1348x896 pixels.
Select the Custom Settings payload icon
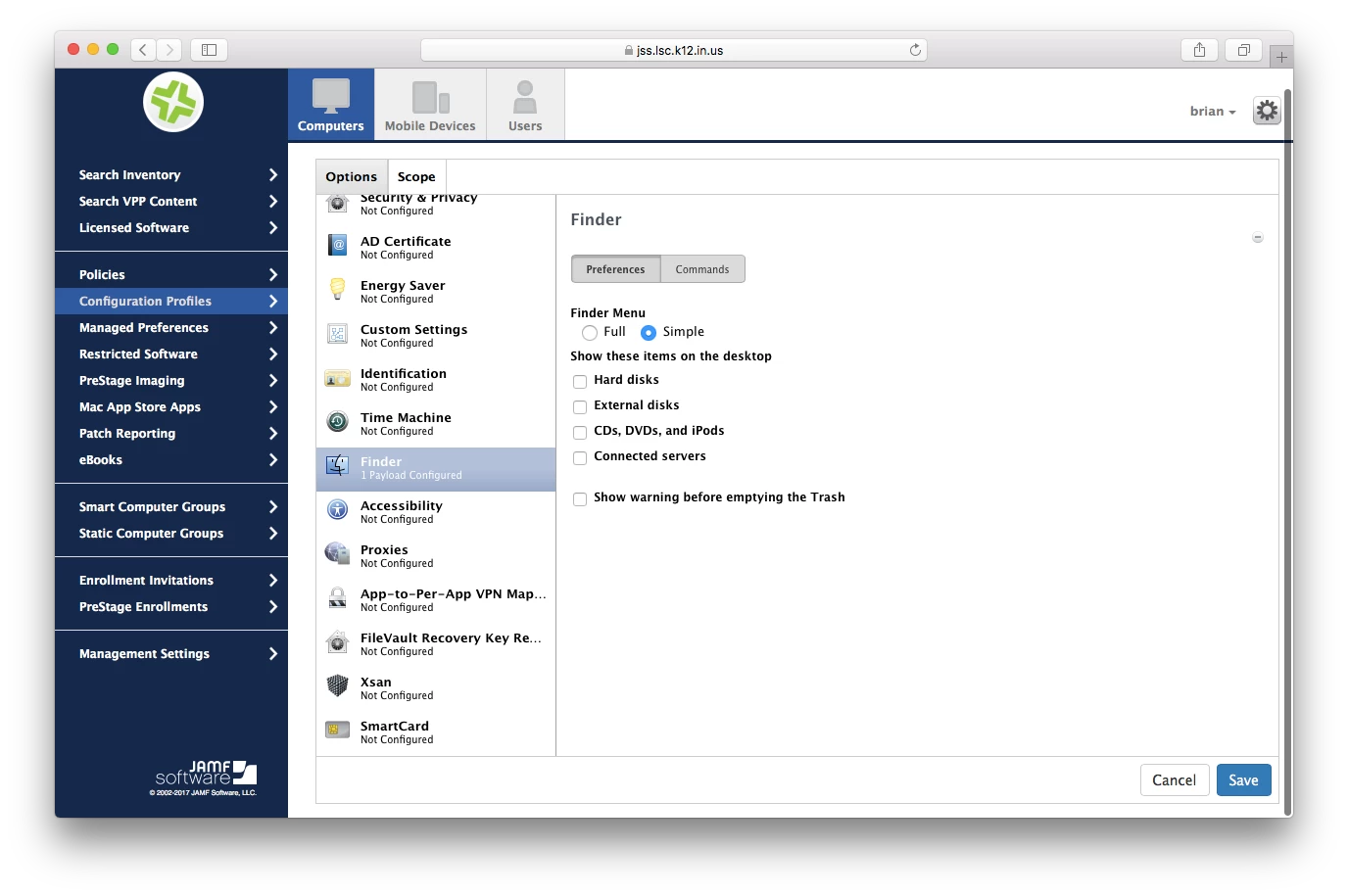(338, 334)
